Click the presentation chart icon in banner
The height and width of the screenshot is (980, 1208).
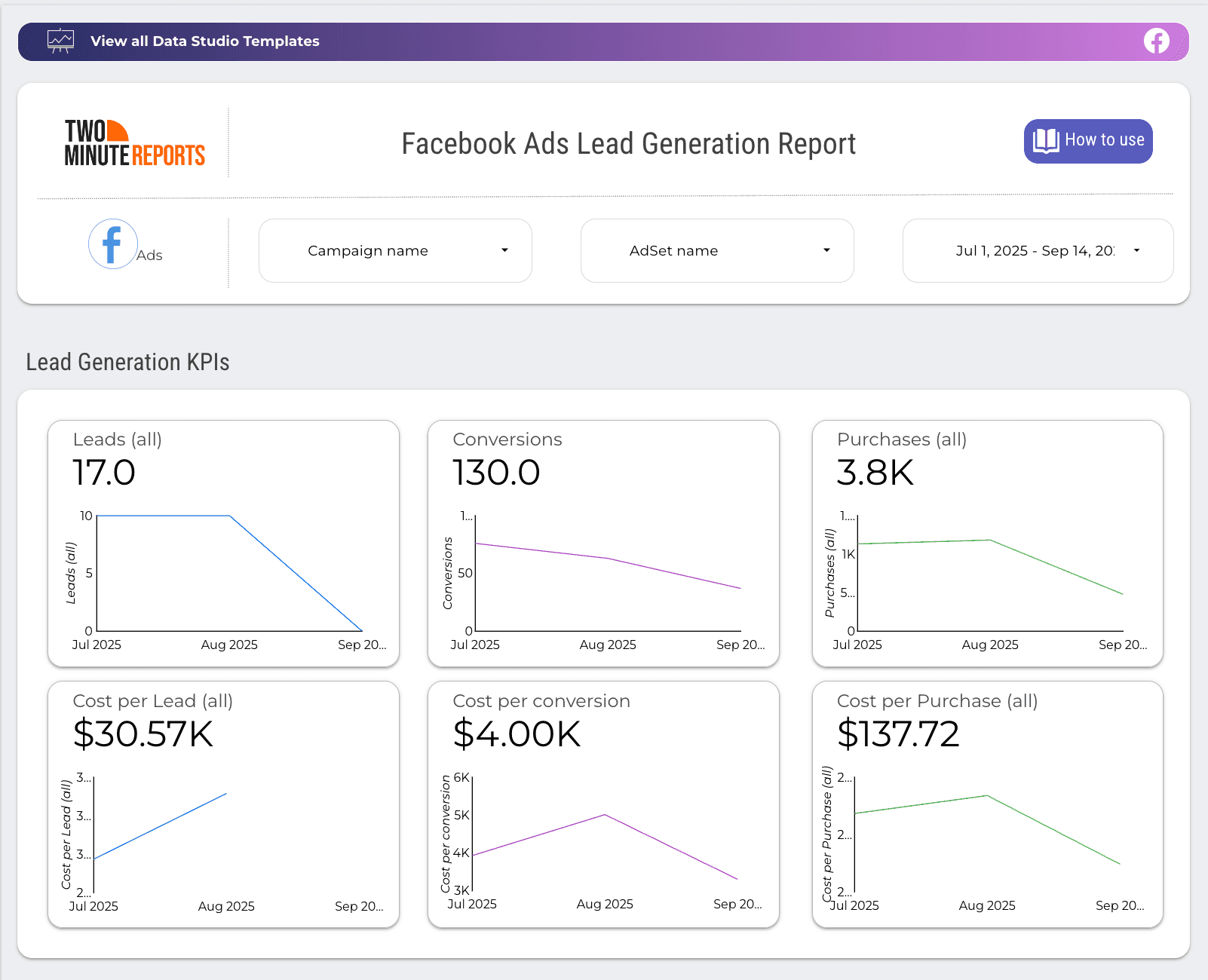(60, 41)
